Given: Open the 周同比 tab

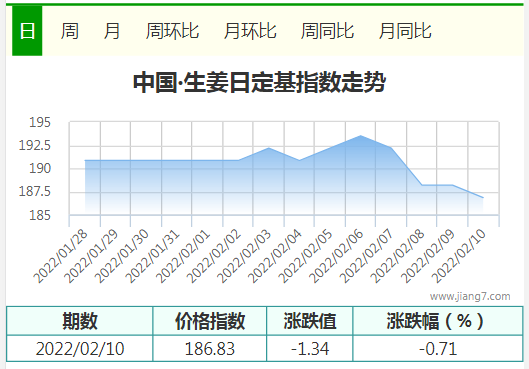Looking at the screenshot, I should (x=327, y=31).
